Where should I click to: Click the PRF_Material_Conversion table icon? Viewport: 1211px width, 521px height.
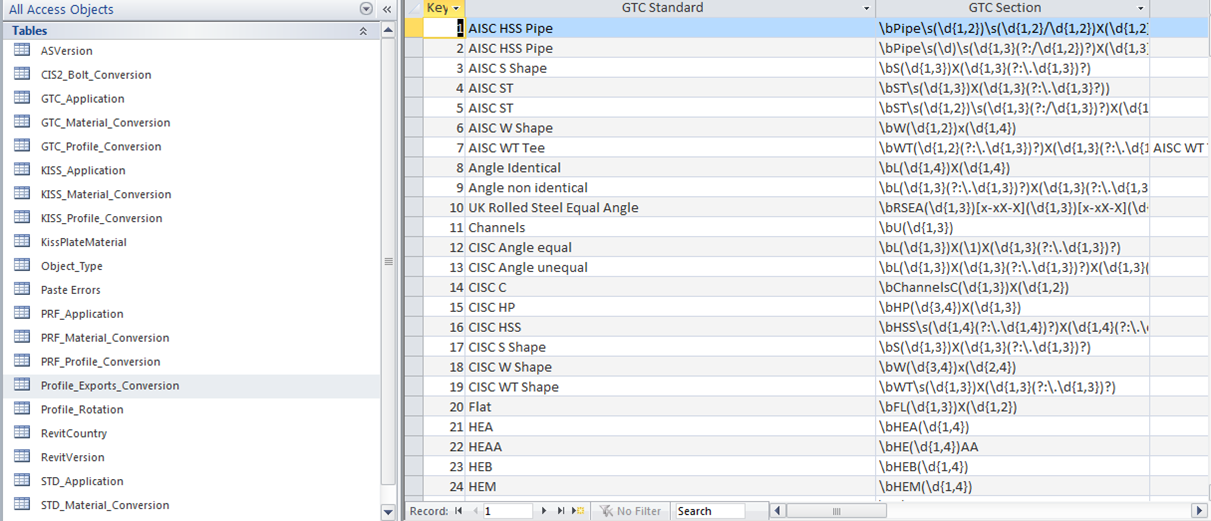(22, 337)
